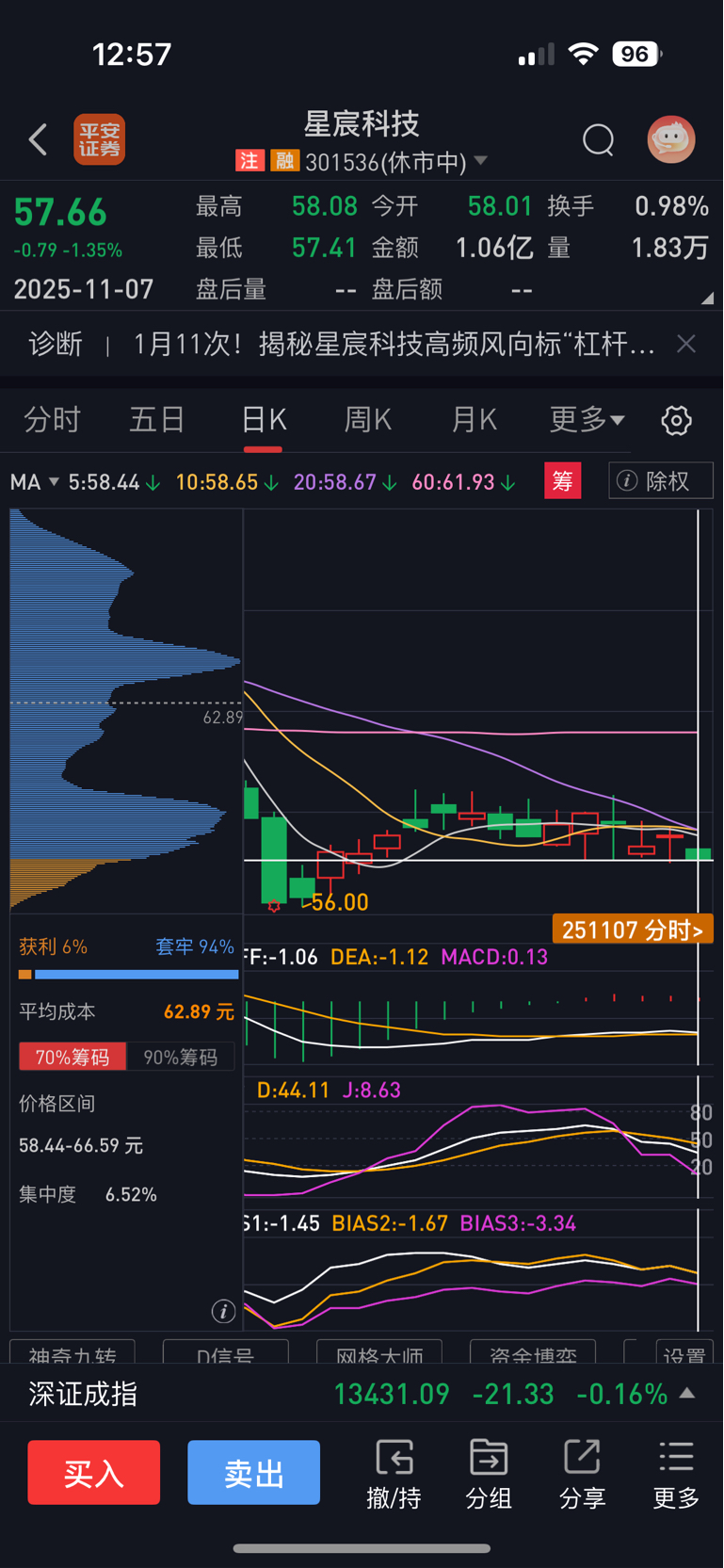Tap the 集中度 6.52% row
The image size is (724, 1568).
pos(88,1195)
